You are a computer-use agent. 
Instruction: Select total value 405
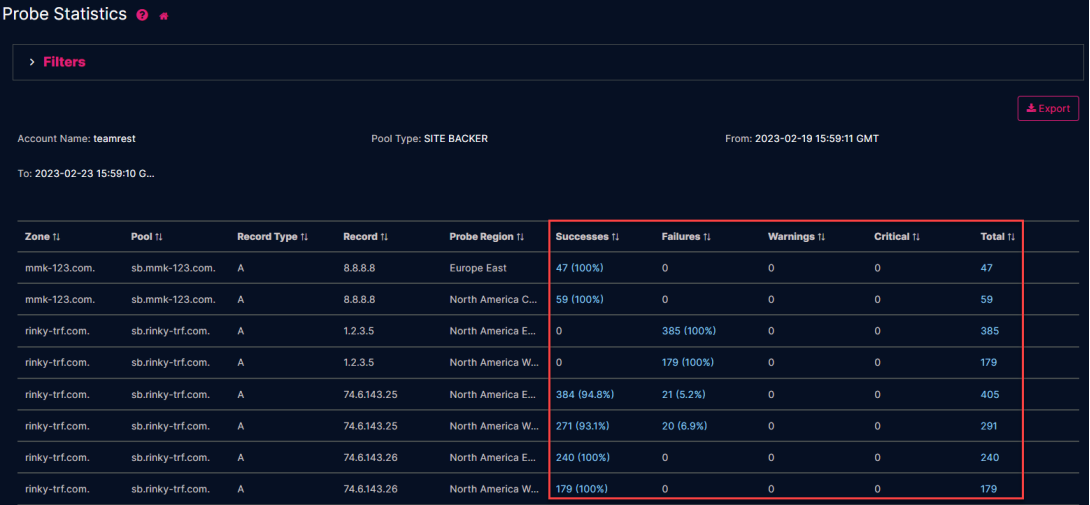pos(990,394)
